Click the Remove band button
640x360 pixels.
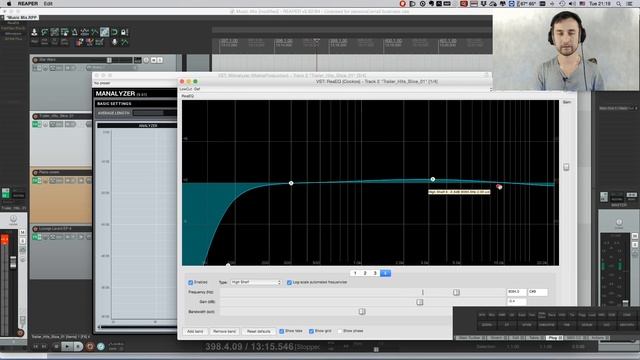[x=224, y=331]
